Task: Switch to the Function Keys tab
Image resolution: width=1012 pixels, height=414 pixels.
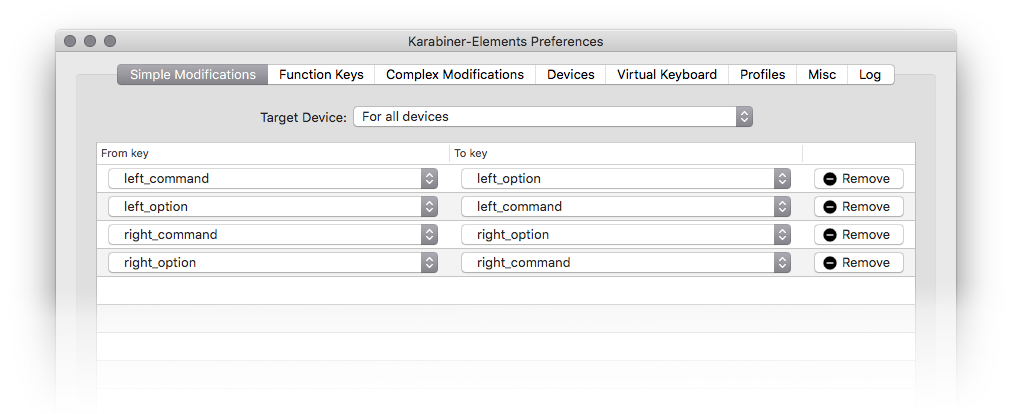Action: point(321,75)
